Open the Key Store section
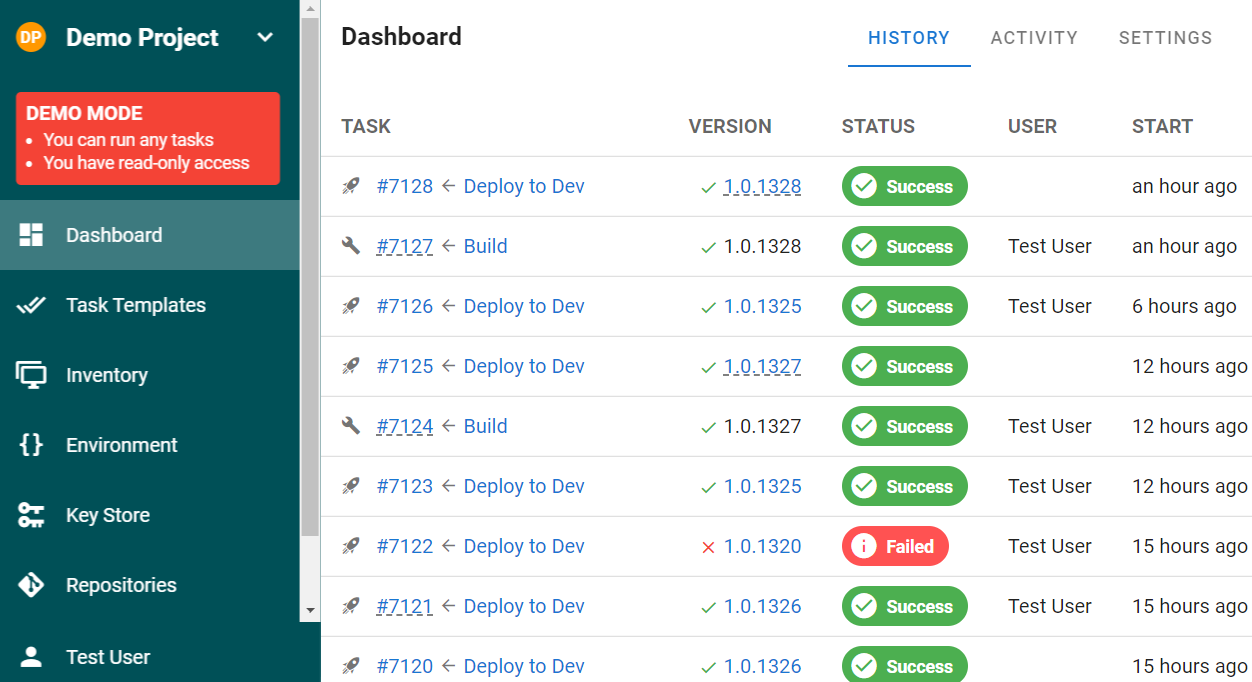1252x682 pixels. tap(107, 515)
